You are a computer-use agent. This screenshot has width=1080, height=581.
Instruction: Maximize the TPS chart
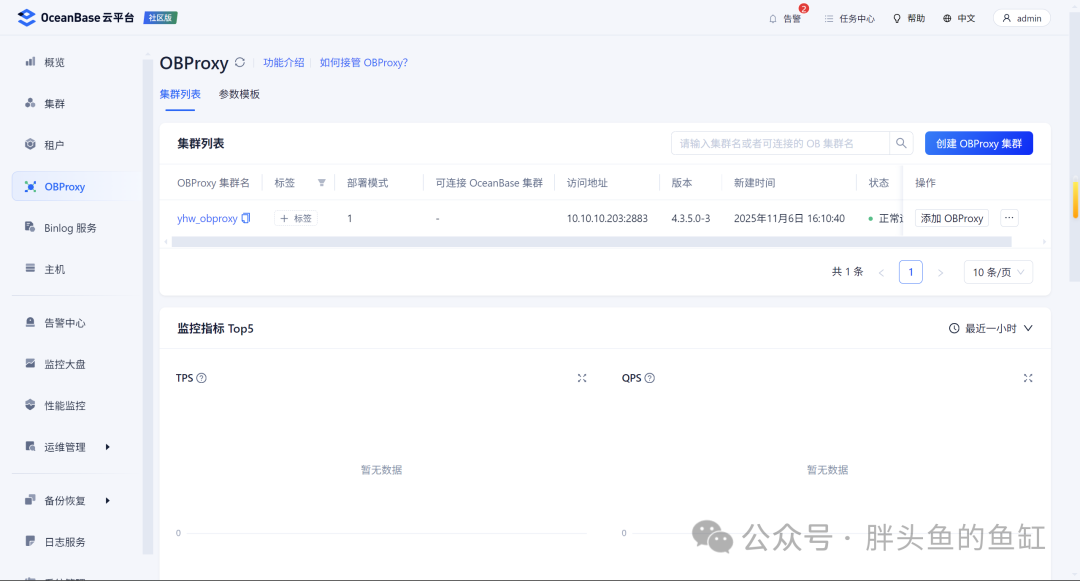tap(582, 378)
